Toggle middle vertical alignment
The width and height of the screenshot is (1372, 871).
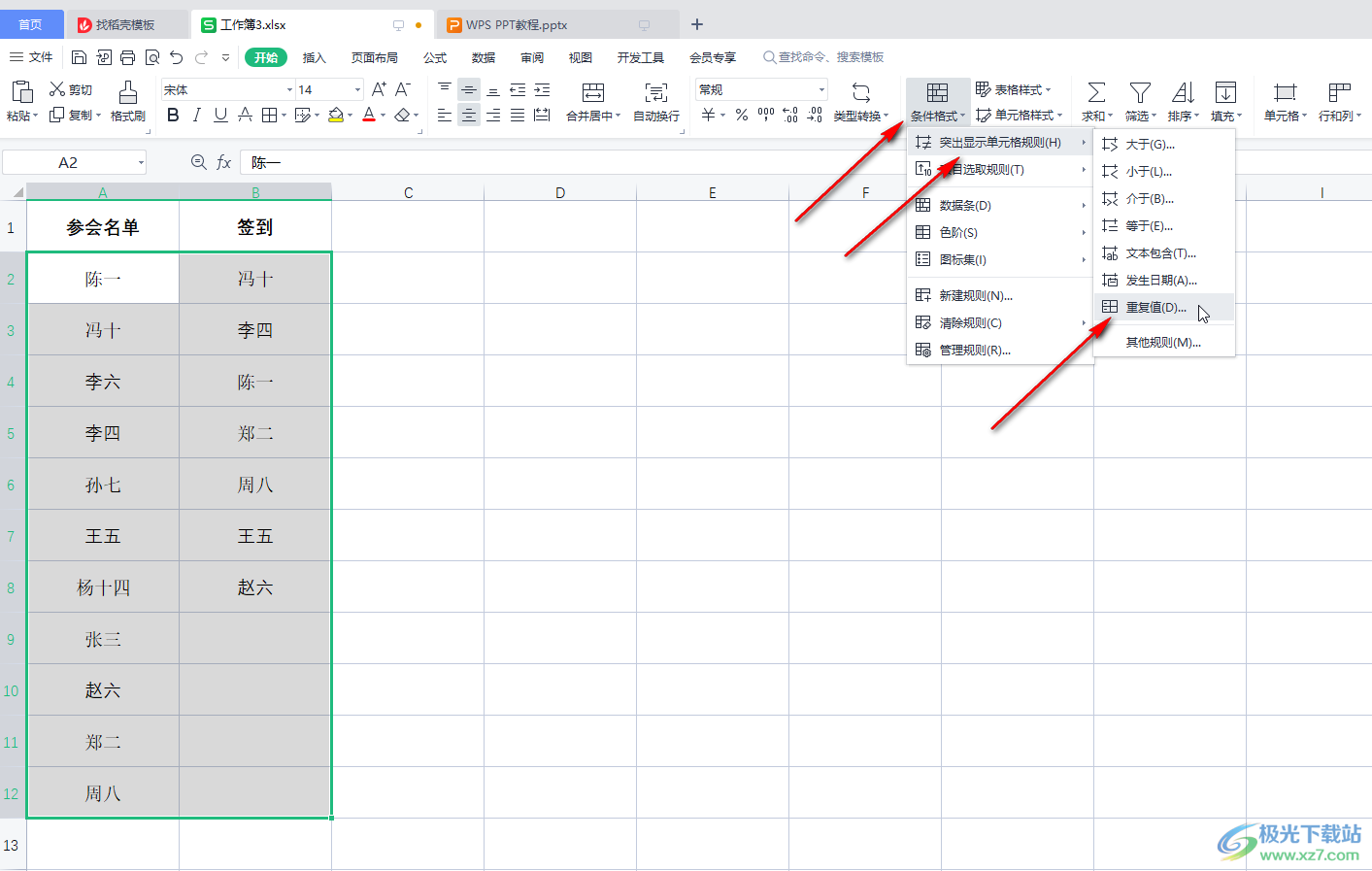coord(469,90)
